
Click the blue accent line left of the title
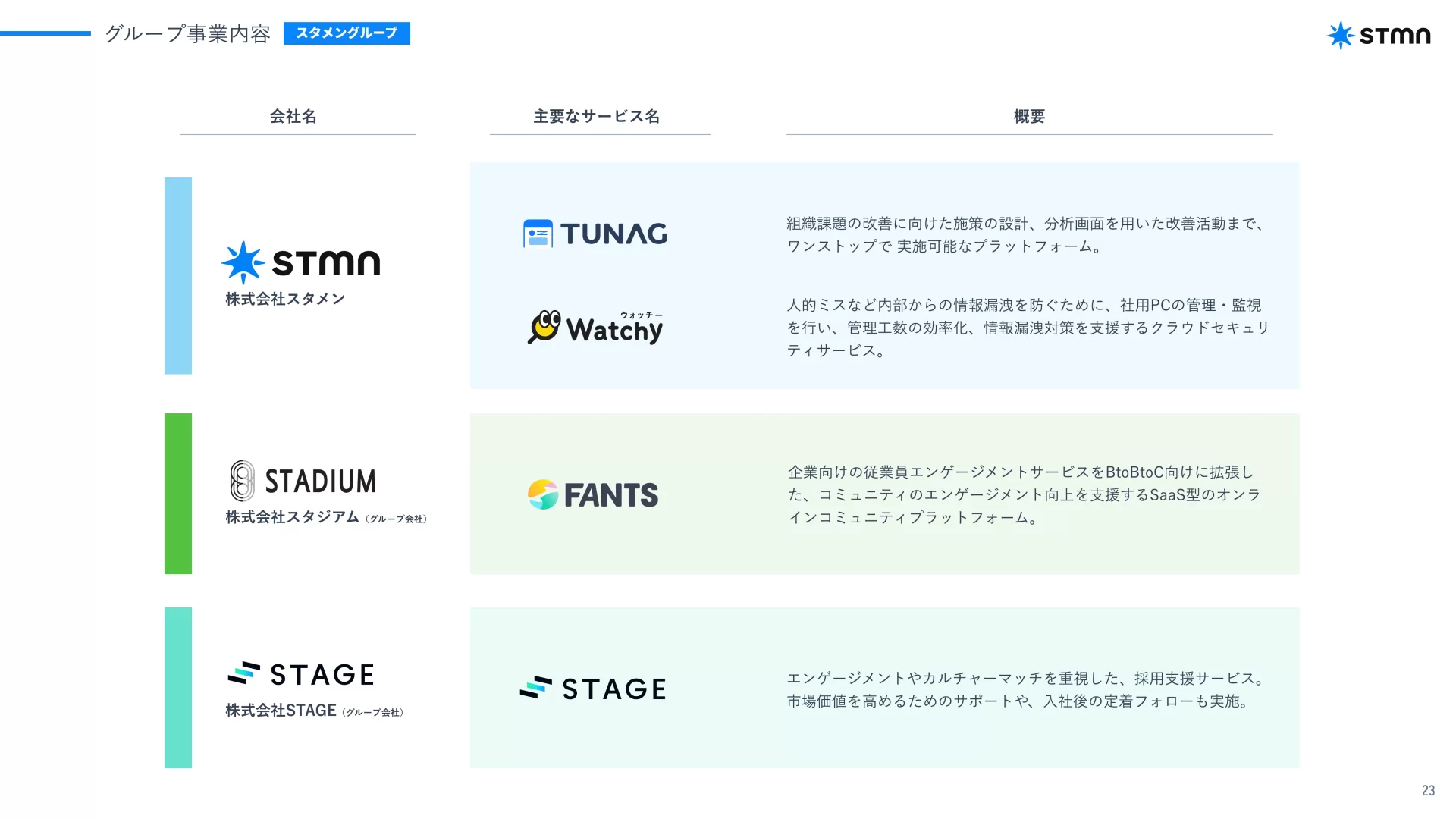45,33
